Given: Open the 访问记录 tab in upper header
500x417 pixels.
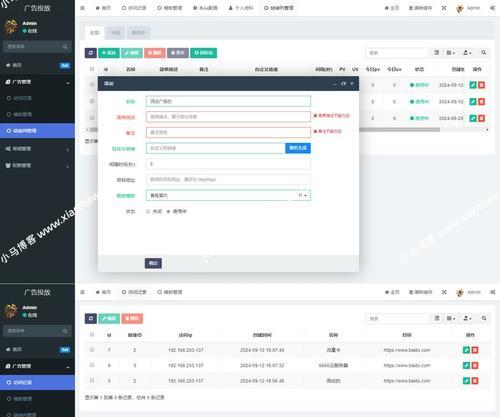Looking at the screenshot, I should (134, 8).
